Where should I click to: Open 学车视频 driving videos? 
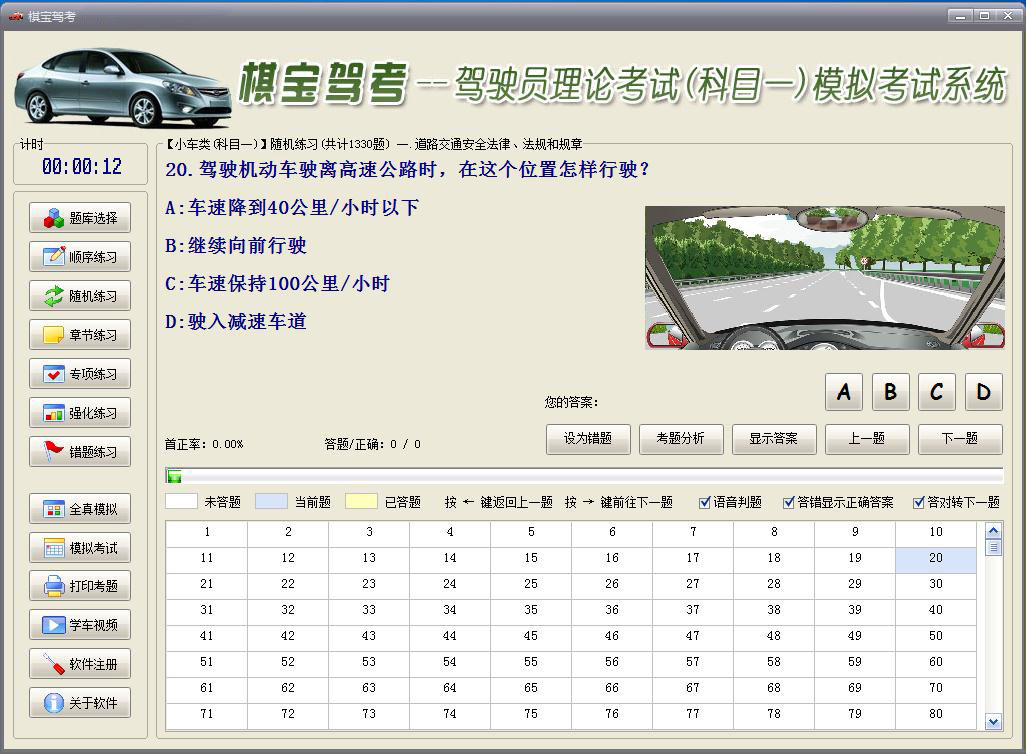(80, 625)
